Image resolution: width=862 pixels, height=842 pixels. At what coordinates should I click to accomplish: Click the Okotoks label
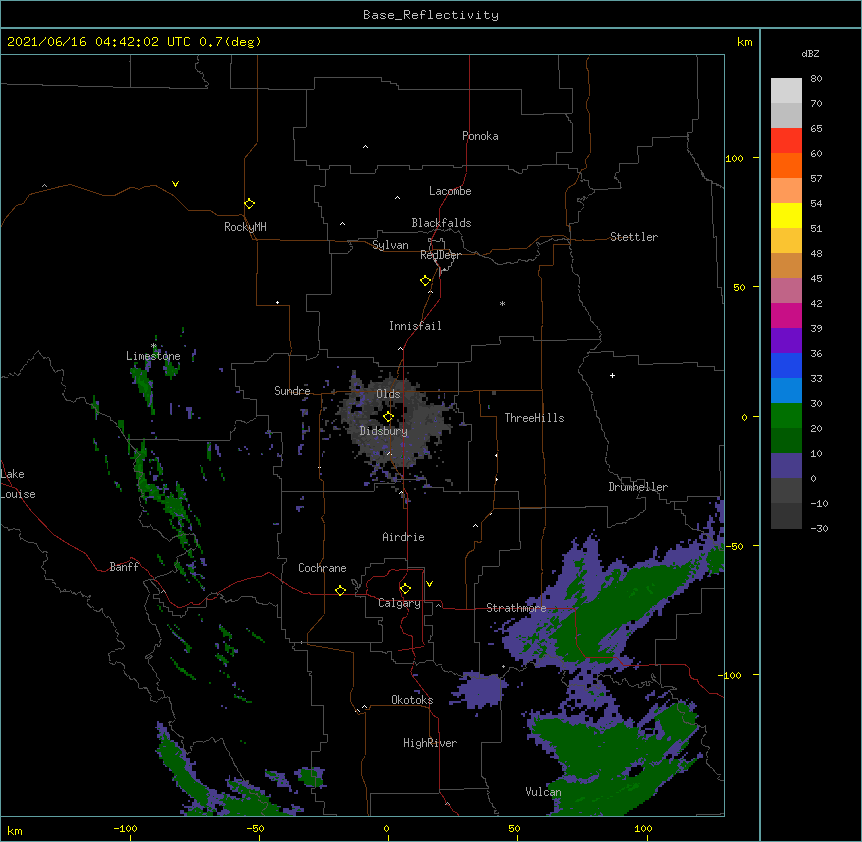(412, 700)
